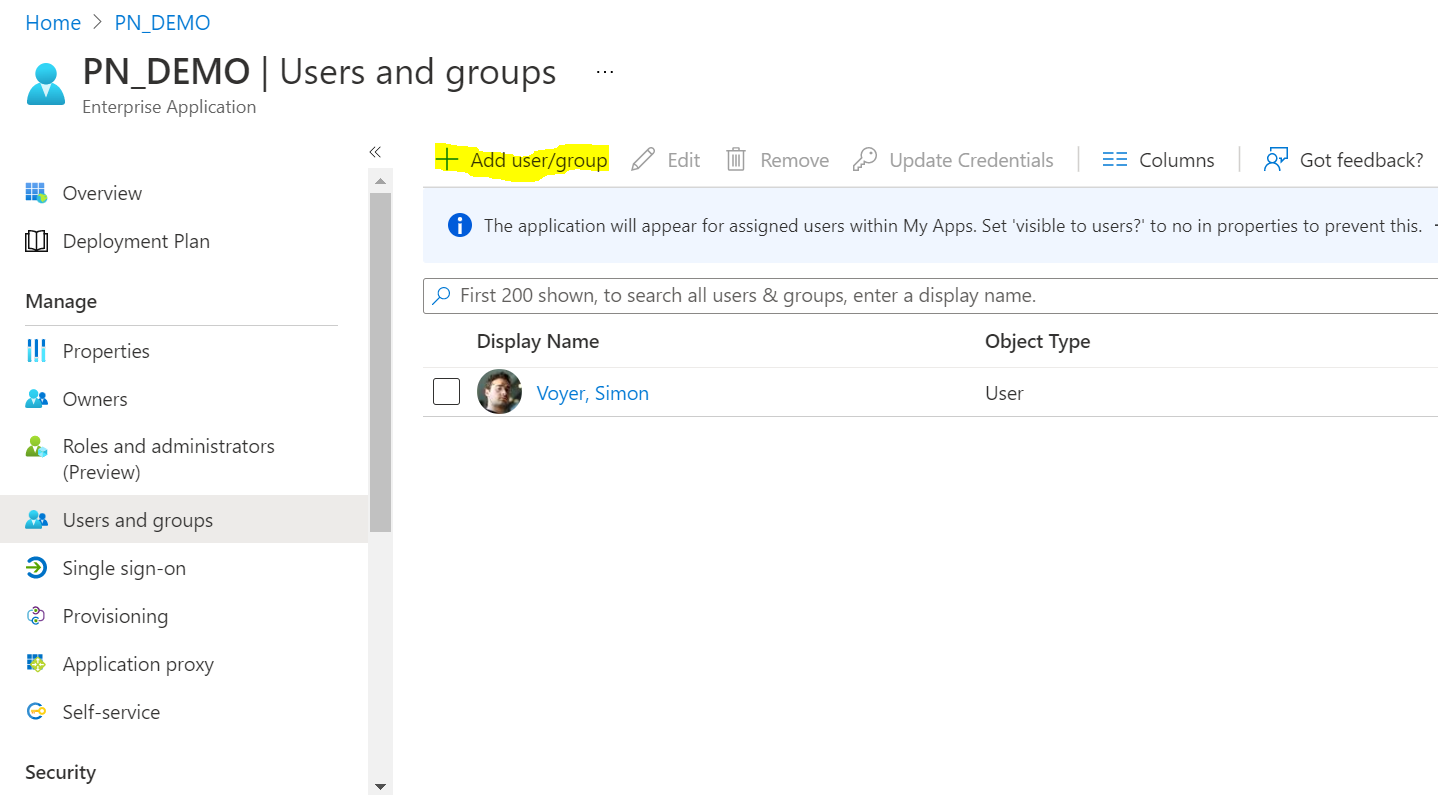This screenshot has width=1438, height=795.
Task: Open the Columns chooser label
Action: (x=1177, y=160)
